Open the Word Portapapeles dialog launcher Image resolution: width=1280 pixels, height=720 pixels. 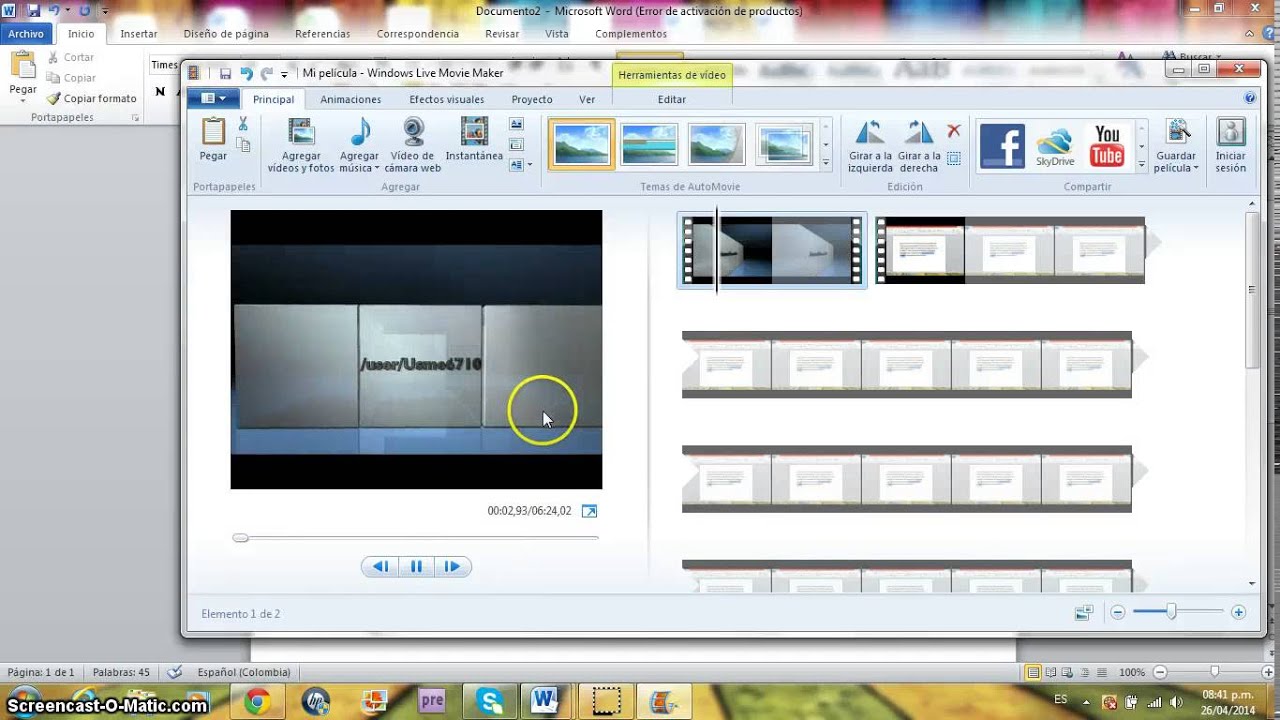[135, 118]
